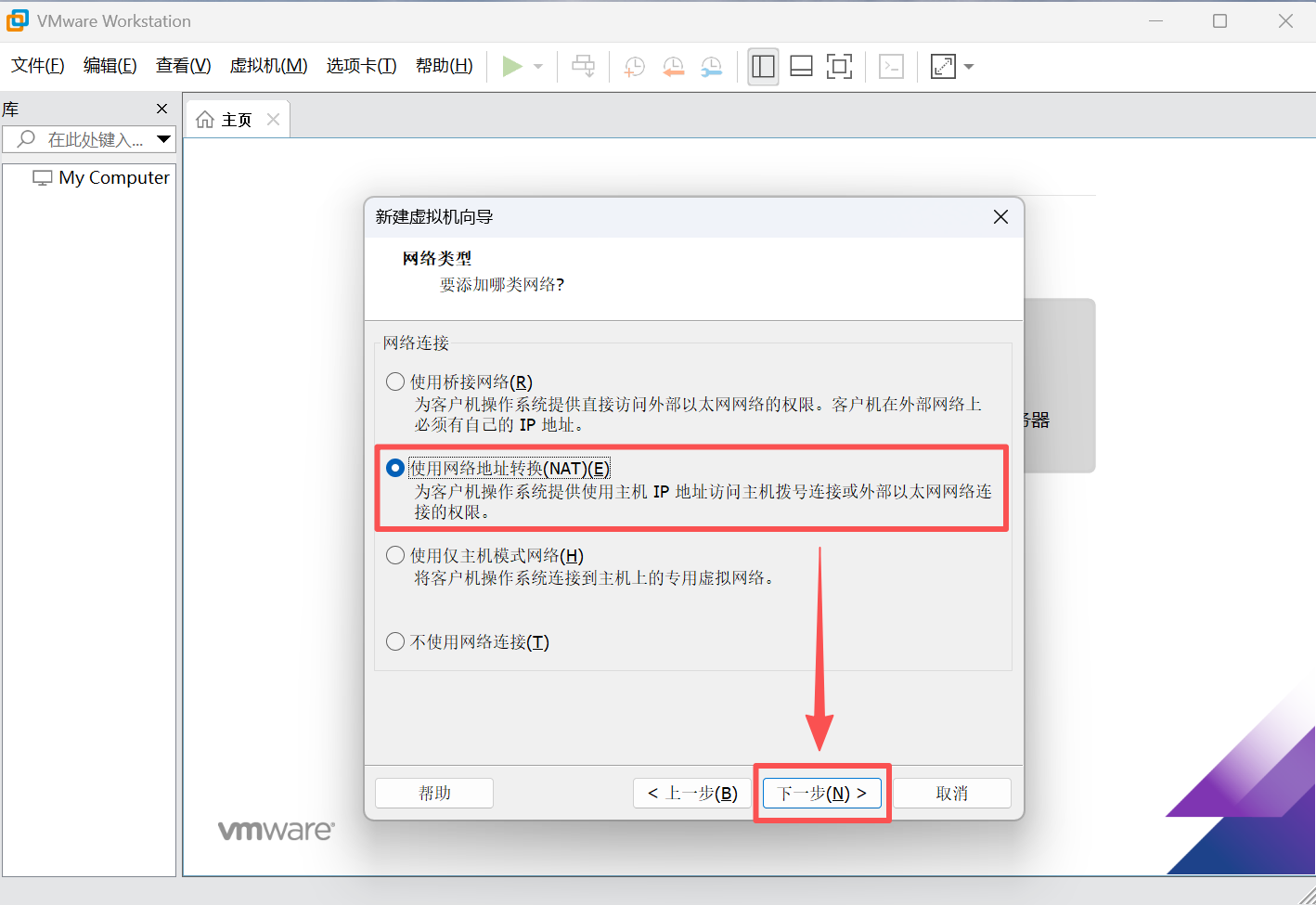This screenshot has width=1316, height=905.
Task: Select 使用桥接网络(R) radio button
Action: [x=395, y=381]
